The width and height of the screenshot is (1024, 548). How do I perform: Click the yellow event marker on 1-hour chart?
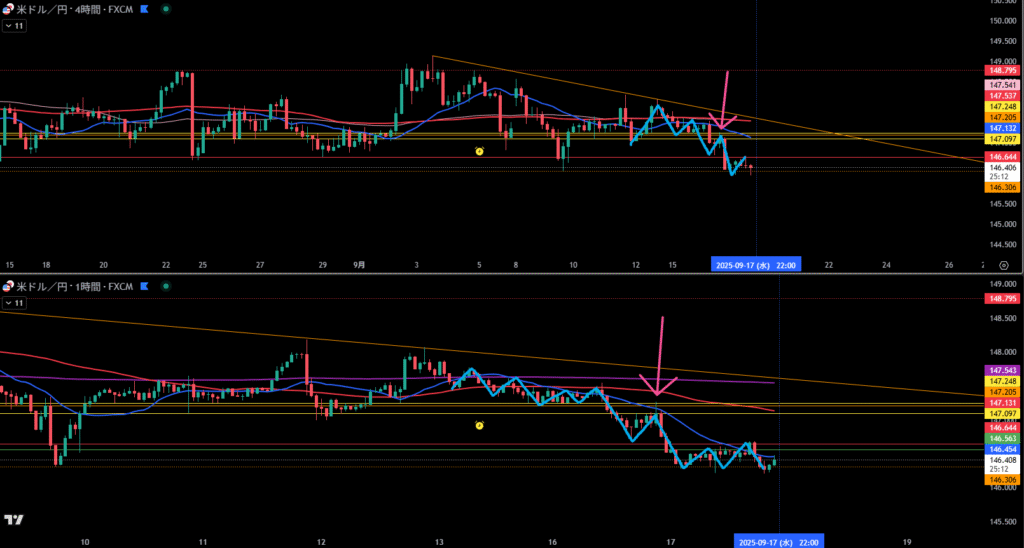(480, 425)
